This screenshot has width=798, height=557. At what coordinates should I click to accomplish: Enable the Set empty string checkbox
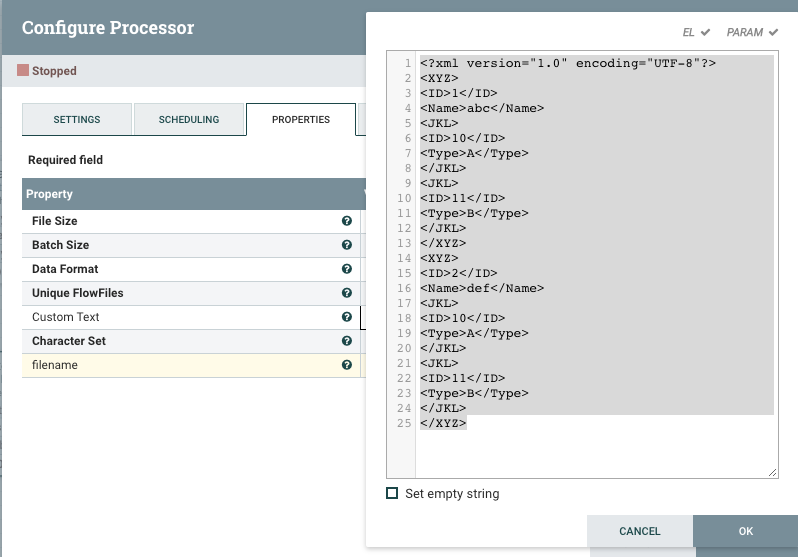click(x=392, y=493)
